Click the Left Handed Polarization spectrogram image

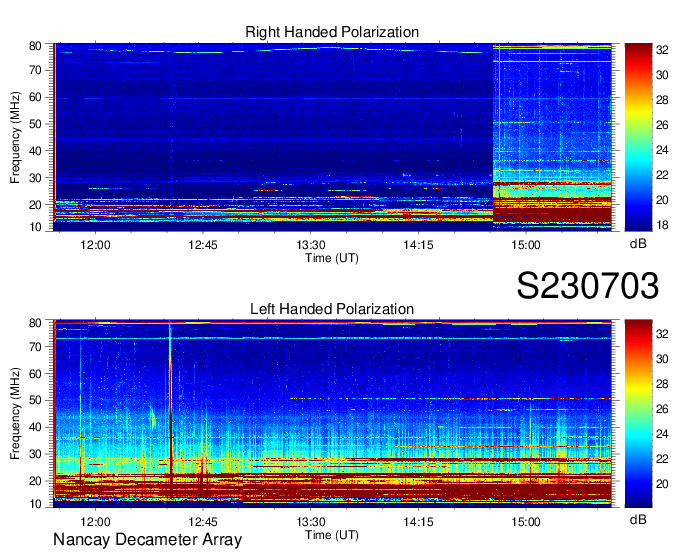coord(333,414)
